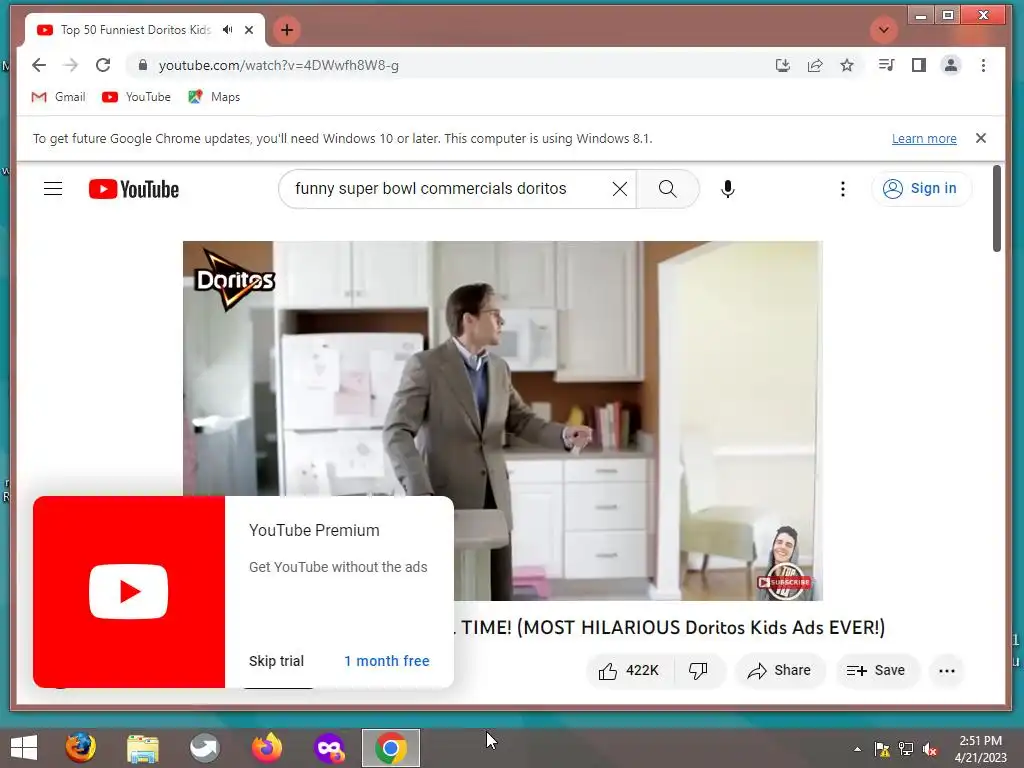
Task: Click the red YouTube Premium logo panel
Action: pyautogui.click(x=129, y=592)
